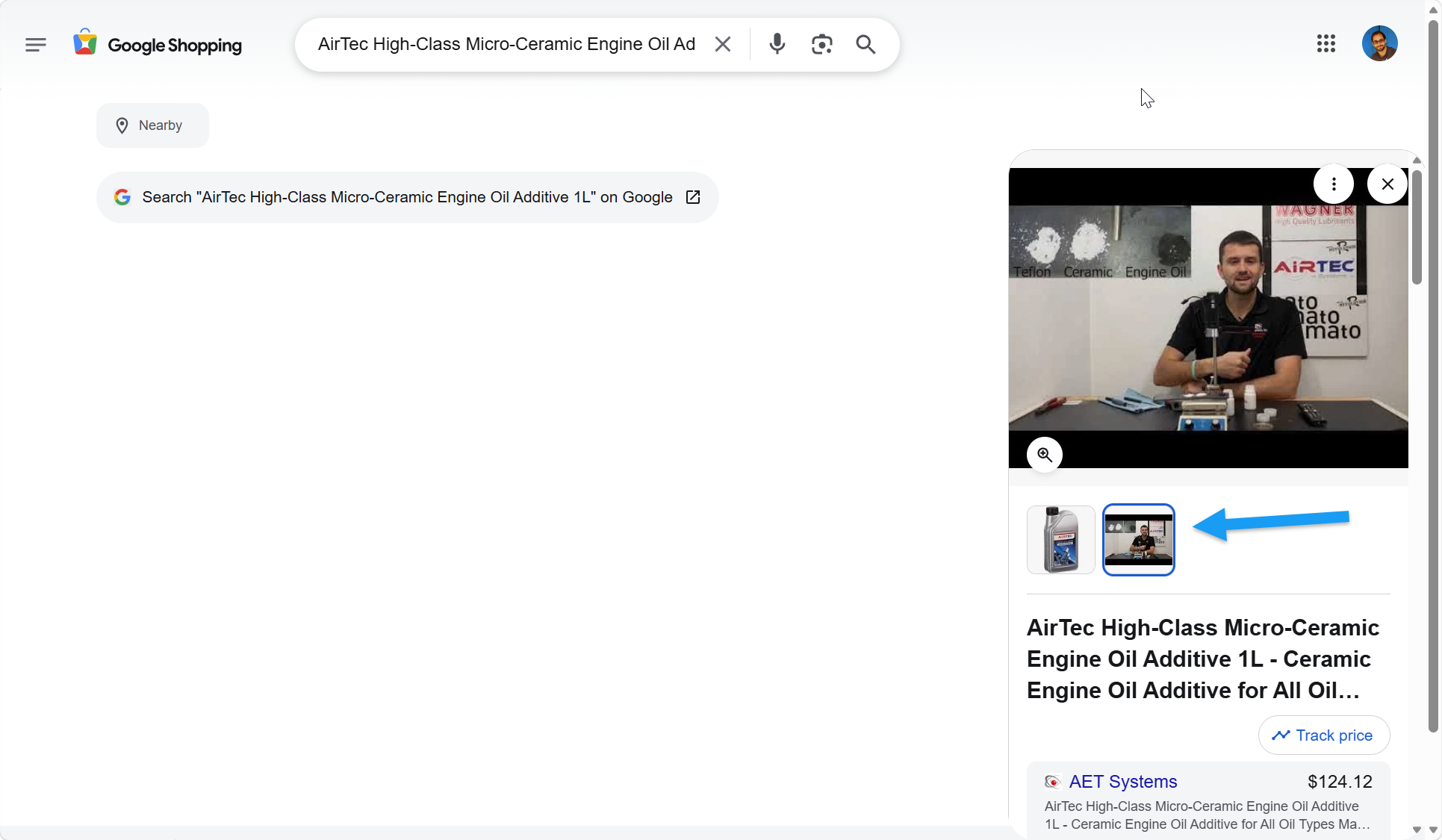Click the $124.12 price

[1340, 782]
